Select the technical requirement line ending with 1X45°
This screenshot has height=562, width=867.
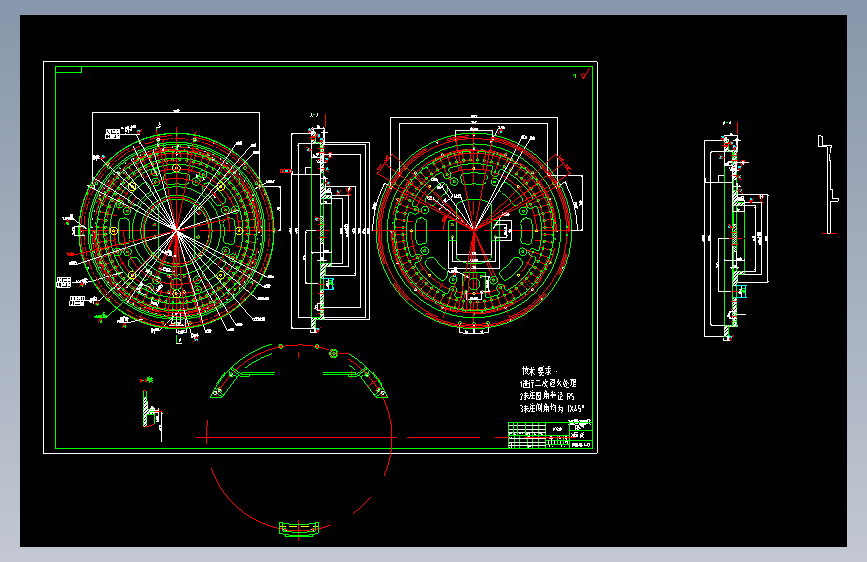[x=552, y=409]
